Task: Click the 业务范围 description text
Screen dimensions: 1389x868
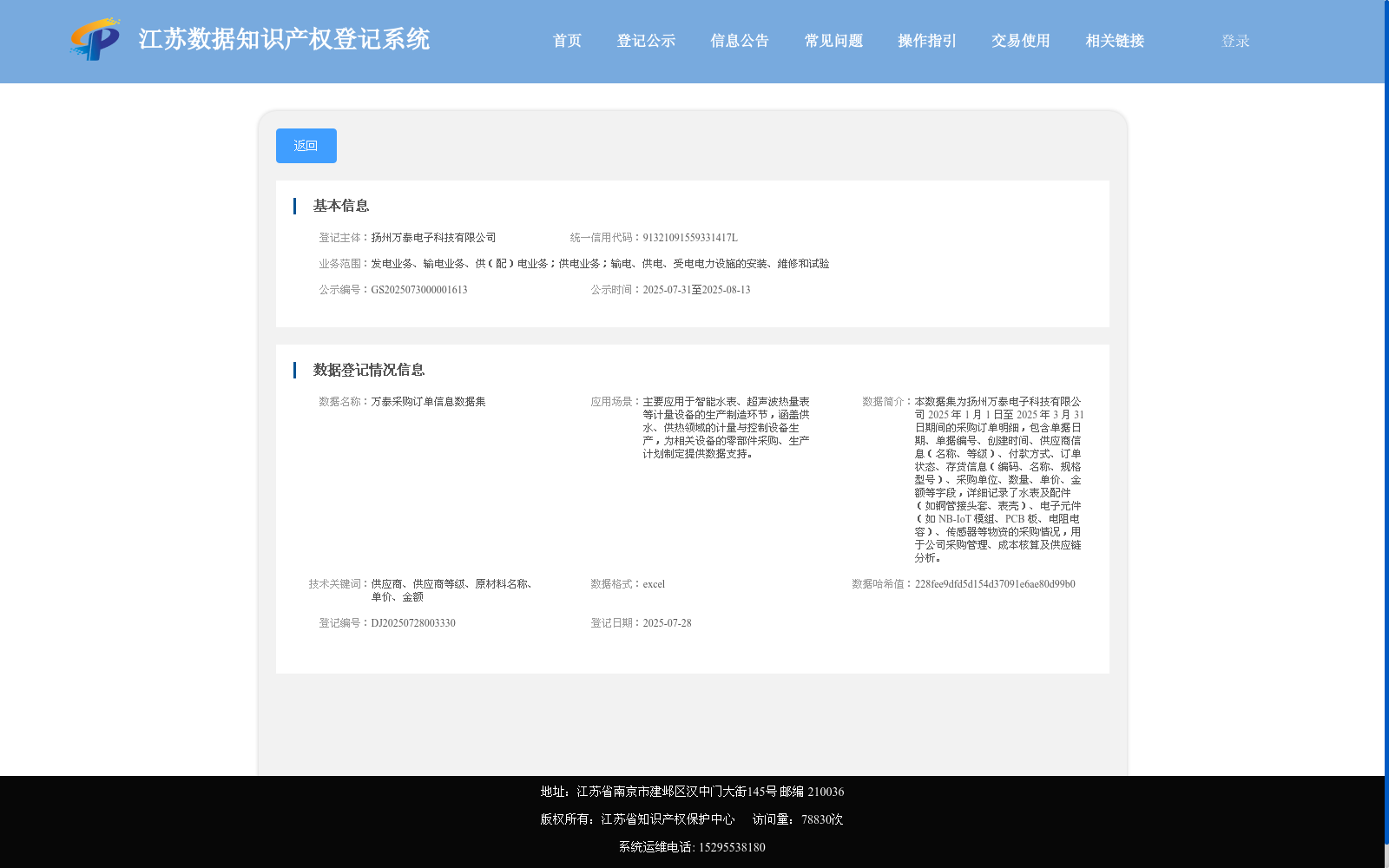Action: 600,264
